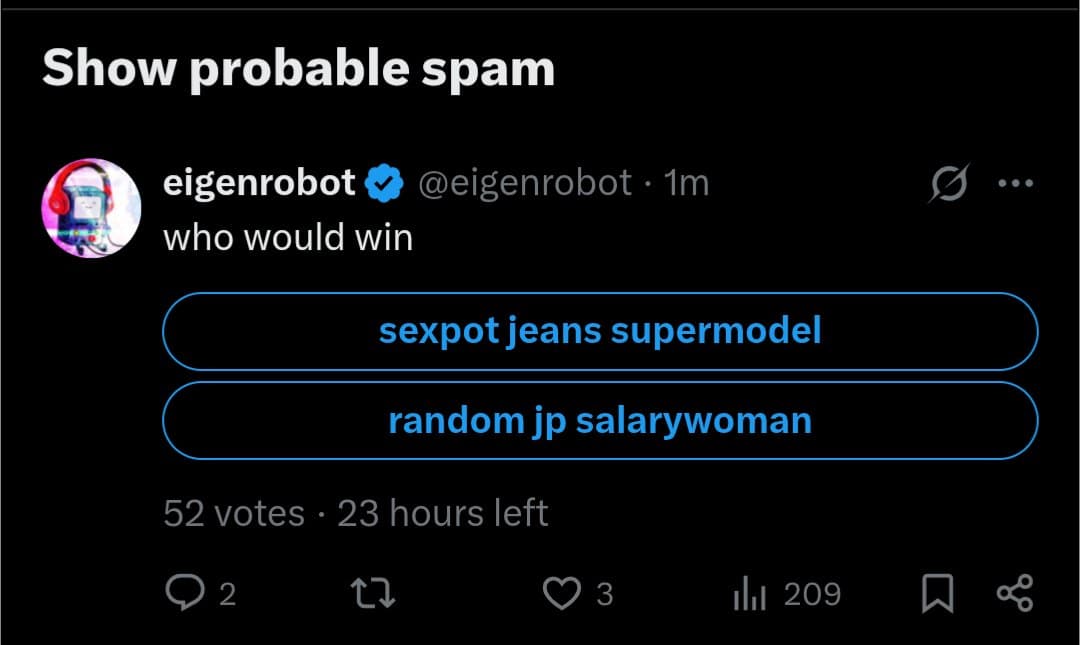Vote for random jp salarywoman
Image resolution: width=1080 pixels, height=645 pixels.
[x=600, y=421]
